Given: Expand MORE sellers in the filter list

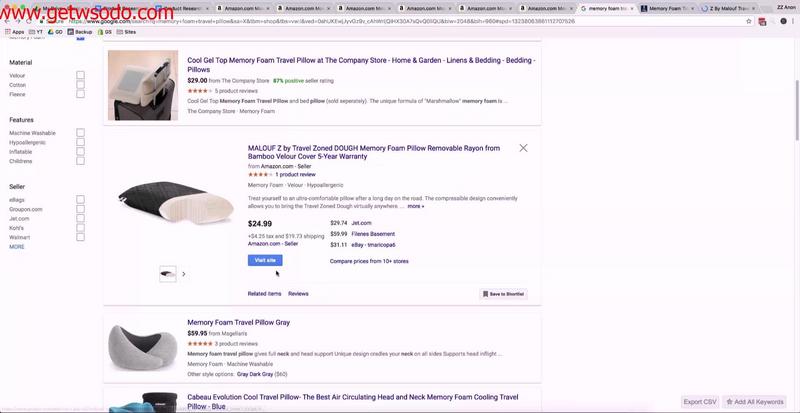Looking at the screenshot, I should click(x=17, y=247).
